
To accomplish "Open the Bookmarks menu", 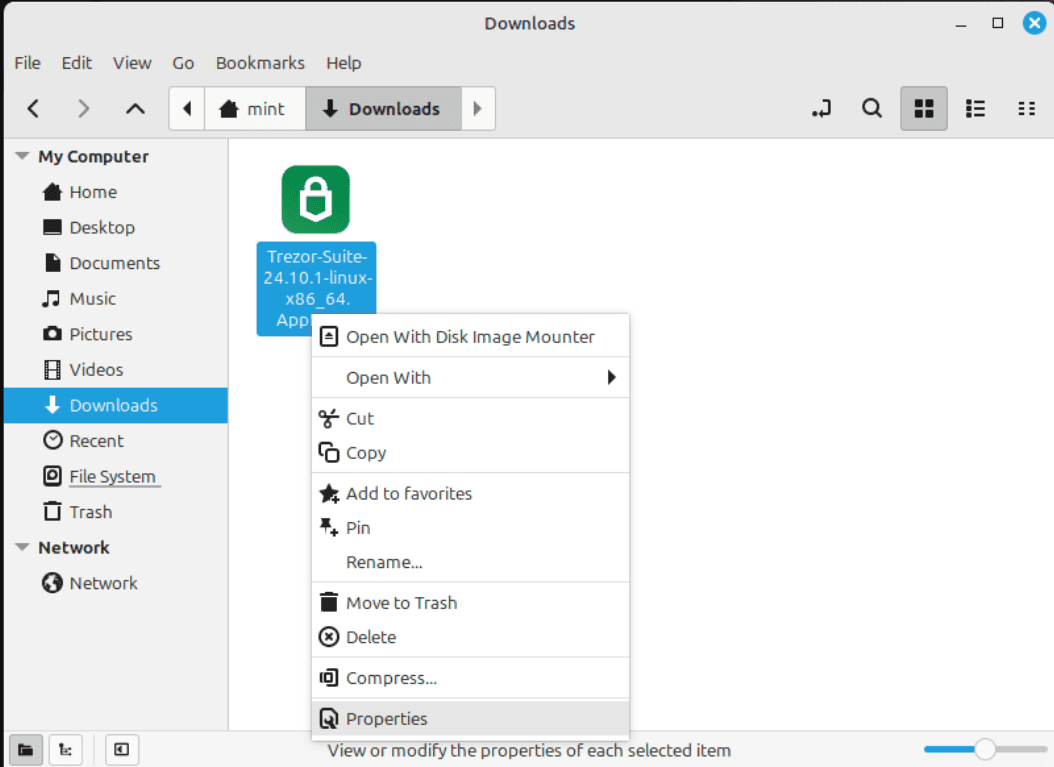I will pyautogui.click(x=260, y=63).
